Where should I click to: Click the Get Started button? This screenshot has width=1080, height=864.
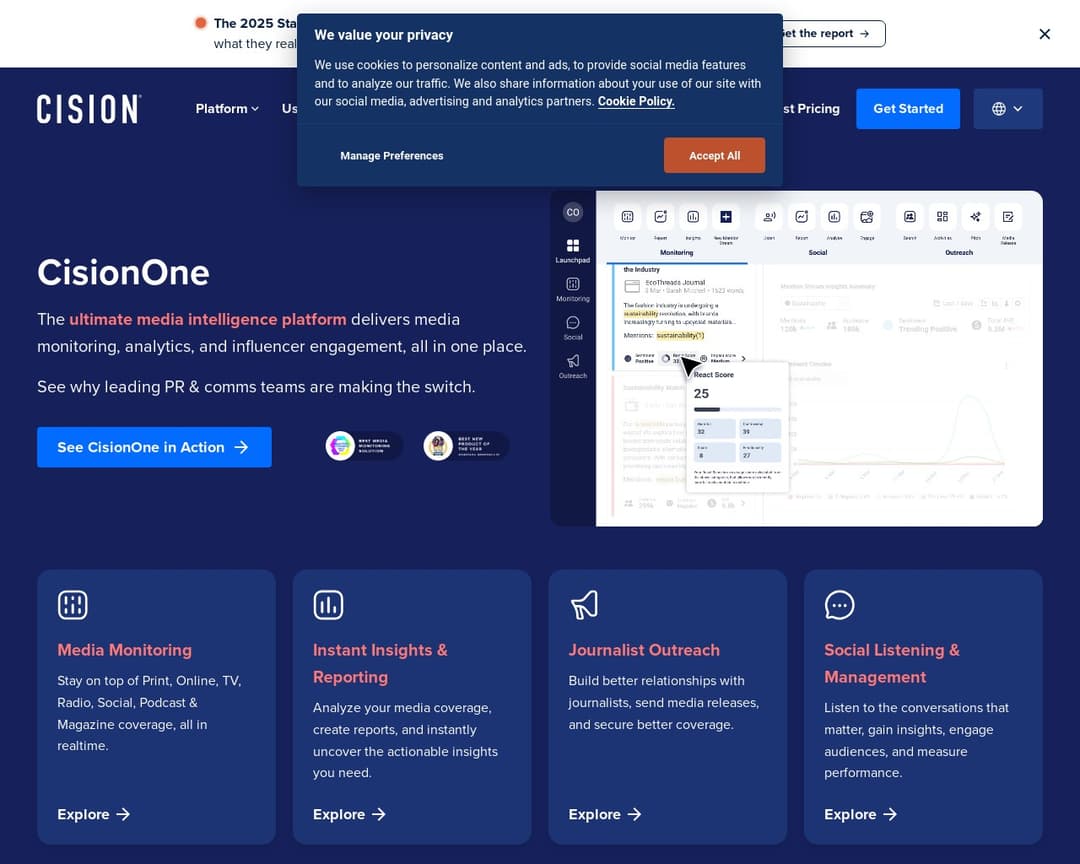pos(907,109)
